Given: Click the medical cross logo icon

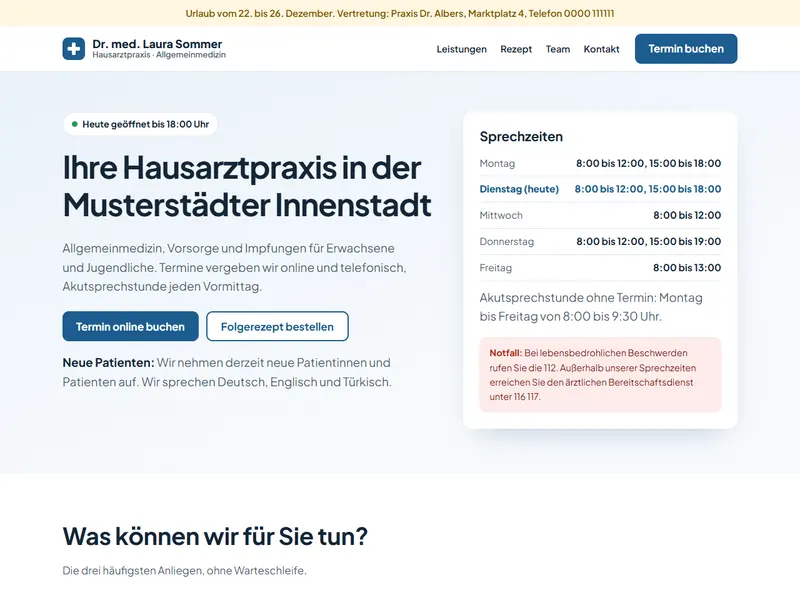Looking at the screenshot, I should 74,49.
